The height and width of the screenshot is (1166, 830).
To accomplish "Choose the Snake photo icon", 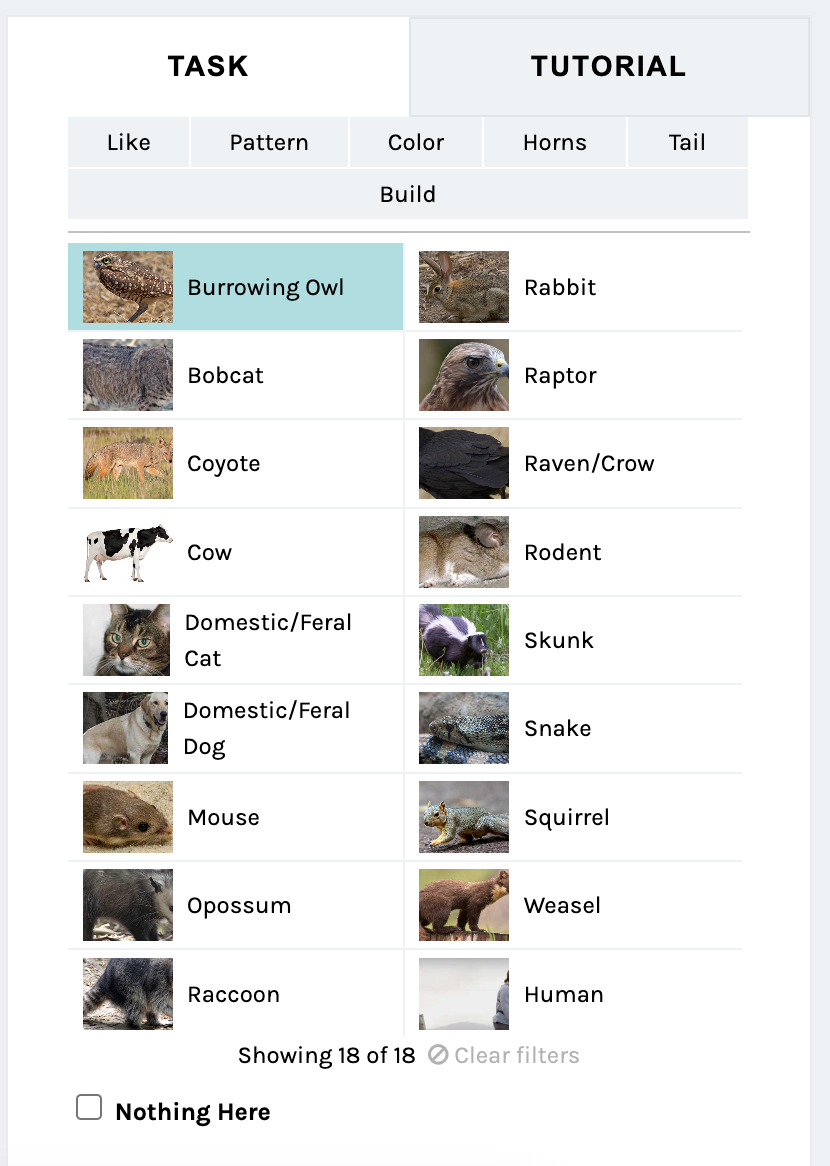I will coord(464,729).
